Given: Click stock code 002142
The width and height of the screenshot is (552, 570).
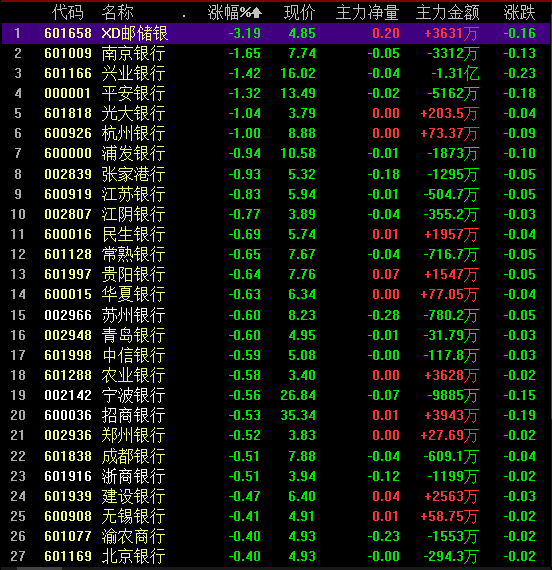Looking at the screenshot, I should (x=68, y=395).
